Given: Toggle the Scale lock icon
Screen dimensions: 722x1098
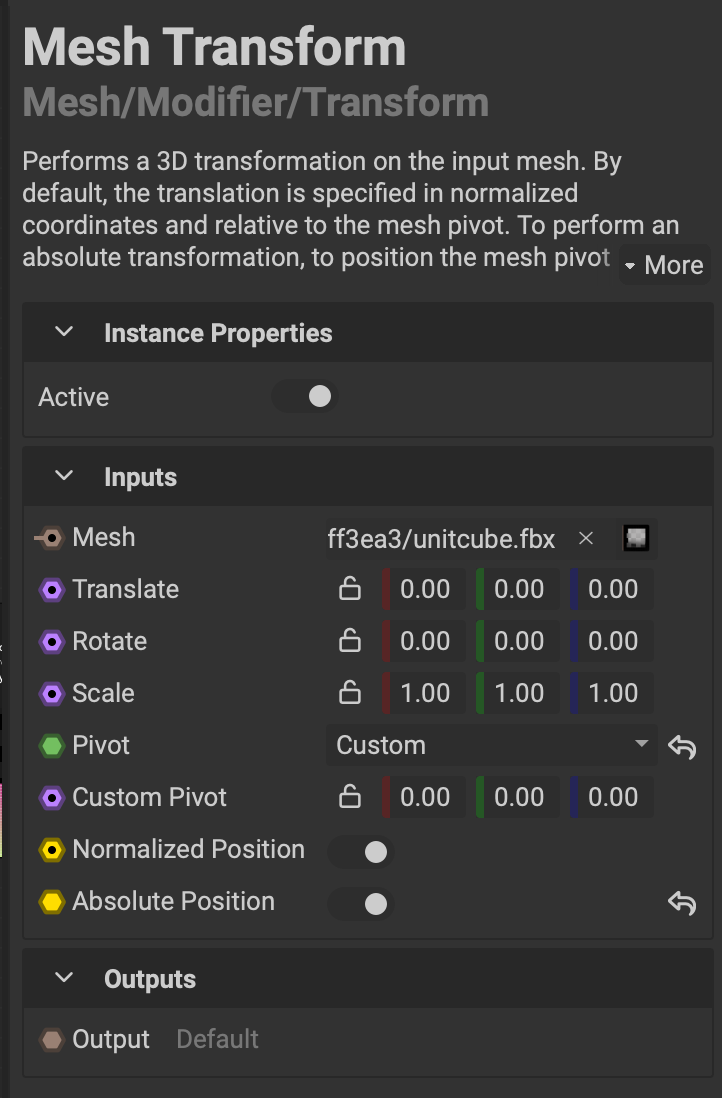Looking at the screenshot, I should pyautogui.click(x=350, y=694).
